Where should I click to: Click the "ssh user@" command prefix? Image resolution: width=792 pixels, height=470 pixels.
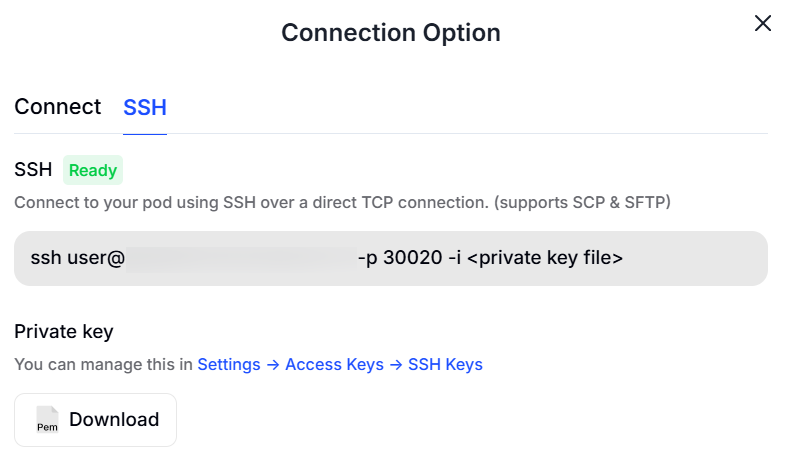point(77,258)
